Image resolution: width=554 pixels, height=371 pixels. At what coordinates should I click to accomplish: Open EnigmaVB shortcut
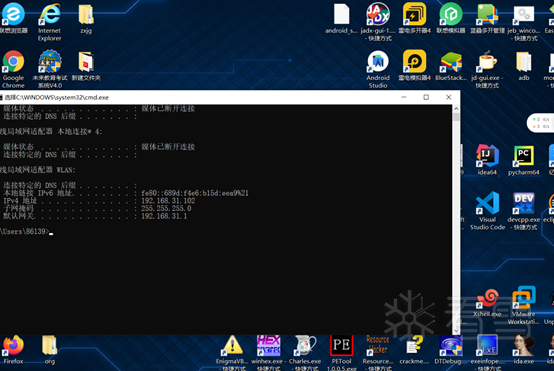(x=232, y=353)
